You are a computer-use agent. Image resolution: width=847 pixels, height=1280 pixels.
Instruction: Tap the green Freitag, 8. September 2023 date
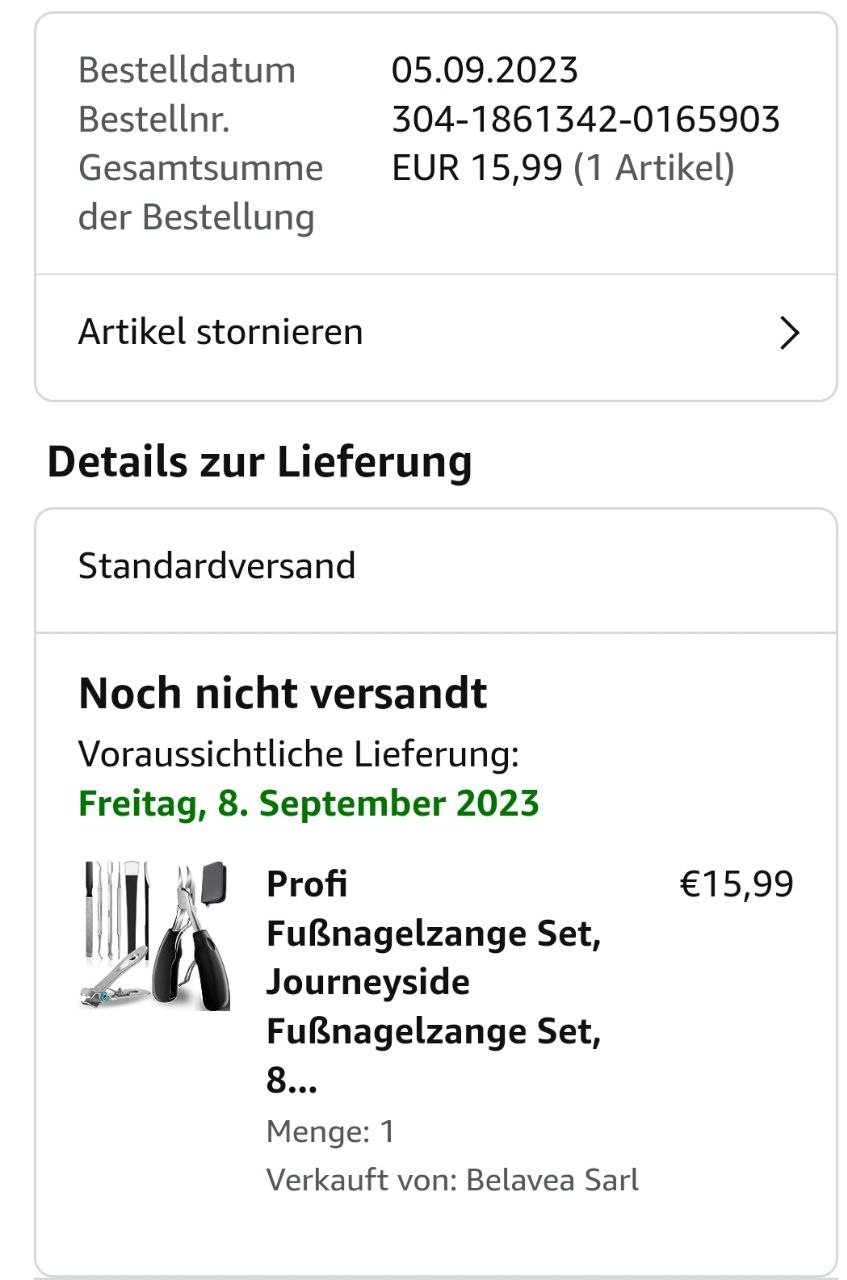308,803
